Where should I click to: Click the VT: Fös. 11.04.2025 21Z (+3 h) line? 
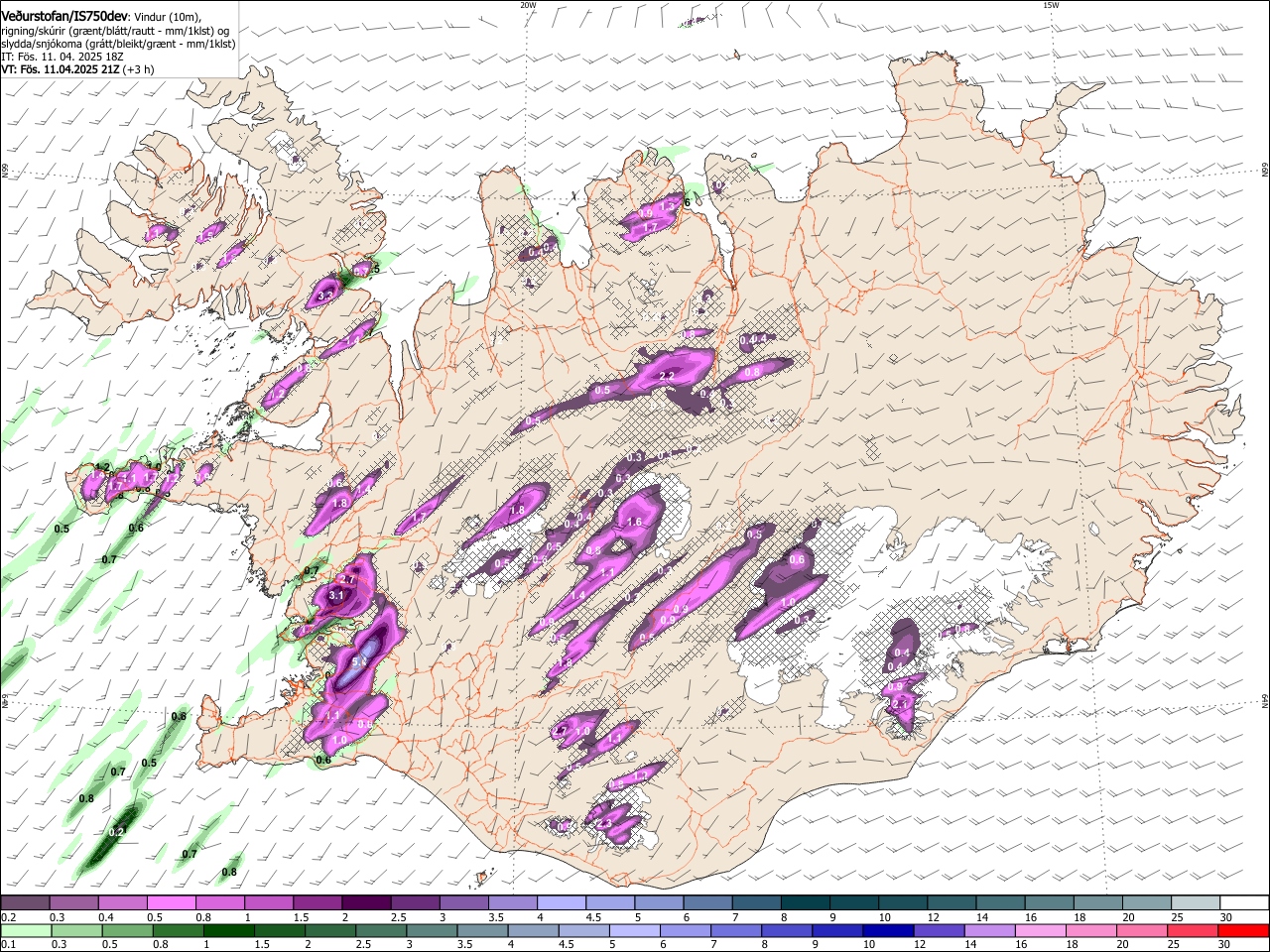pyautogui.click(x=77, y=69)
